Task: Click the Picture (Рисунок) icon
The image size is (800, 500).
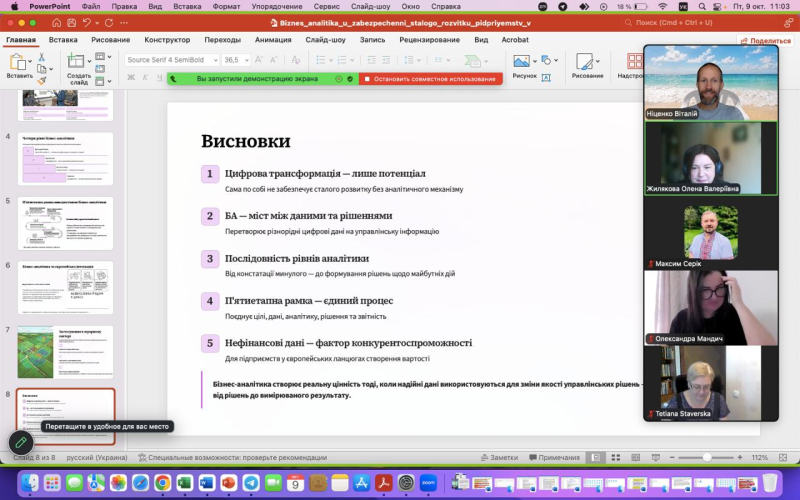Action: click(x=521, y=61)
